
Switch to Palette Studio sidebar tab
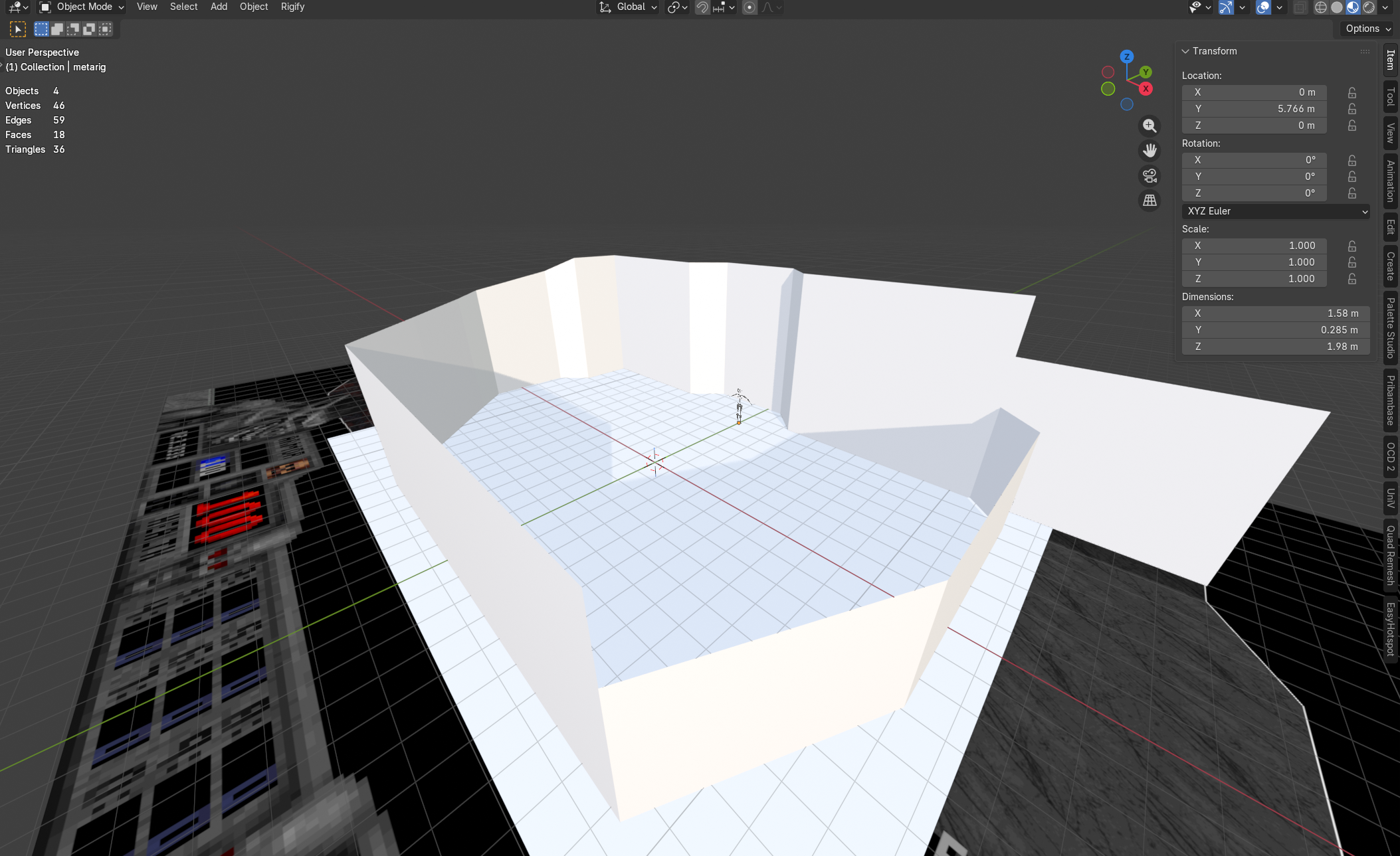1390,327
